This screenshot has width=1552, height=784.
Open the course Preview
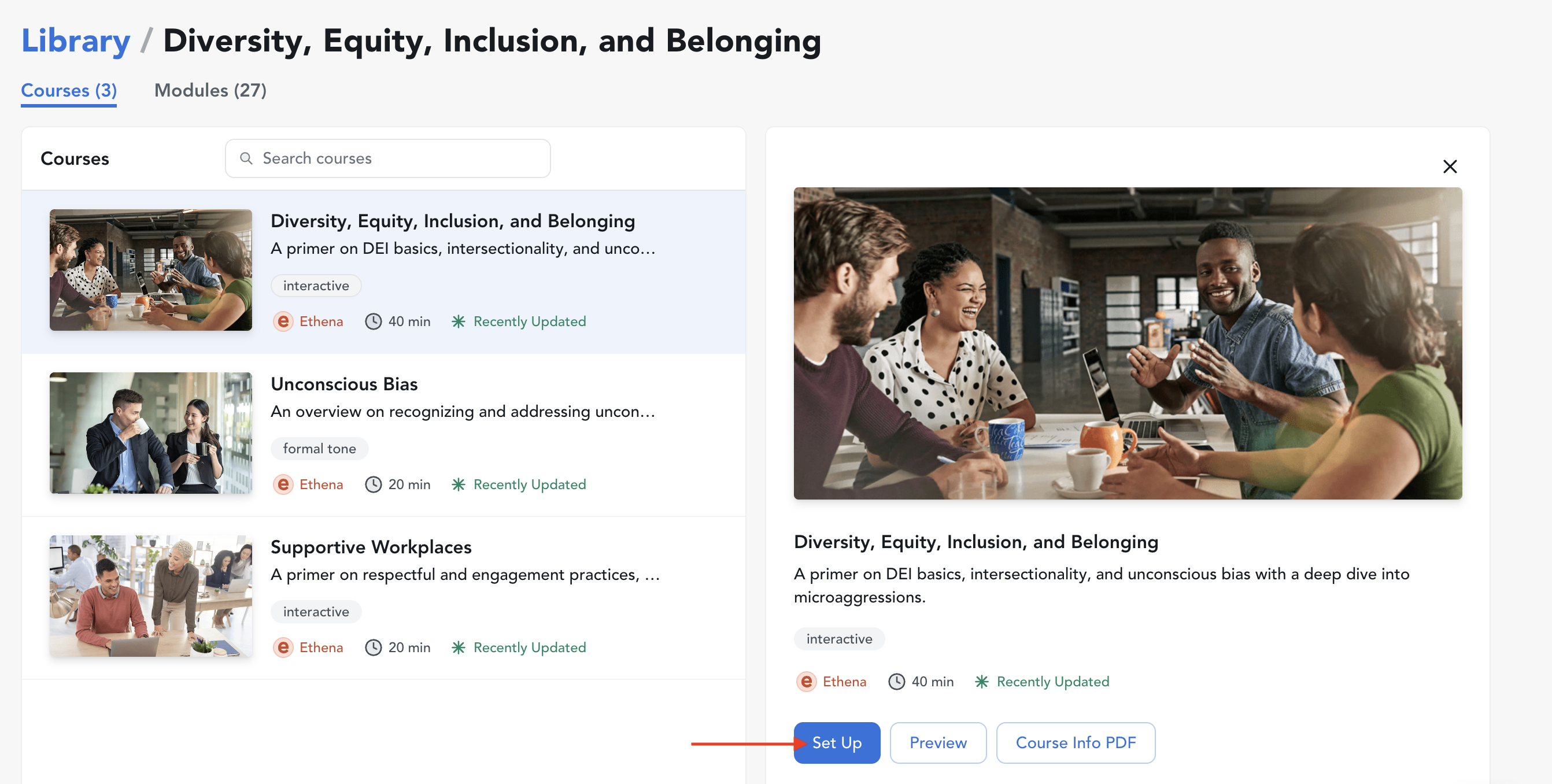tap(937, 742)
